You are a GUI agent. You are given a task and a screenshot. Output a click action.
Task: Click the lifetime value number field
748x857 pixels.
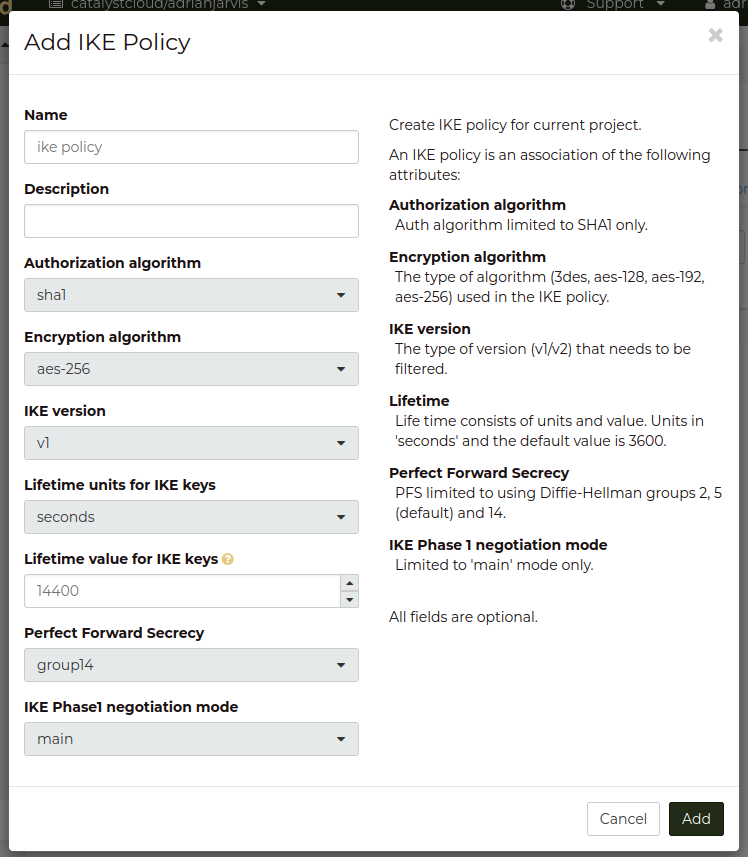[180, 591]
